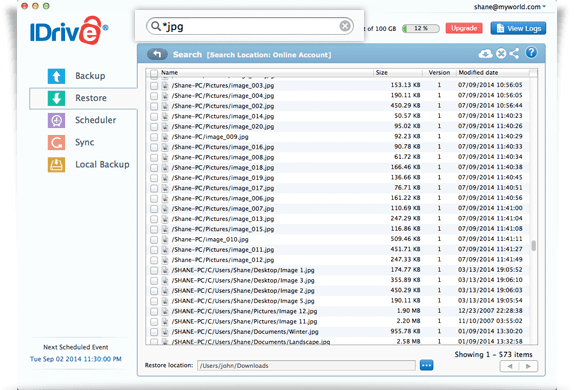
Task: Select Pictures/Image 11.jpg file name
Action: [245, 322]
